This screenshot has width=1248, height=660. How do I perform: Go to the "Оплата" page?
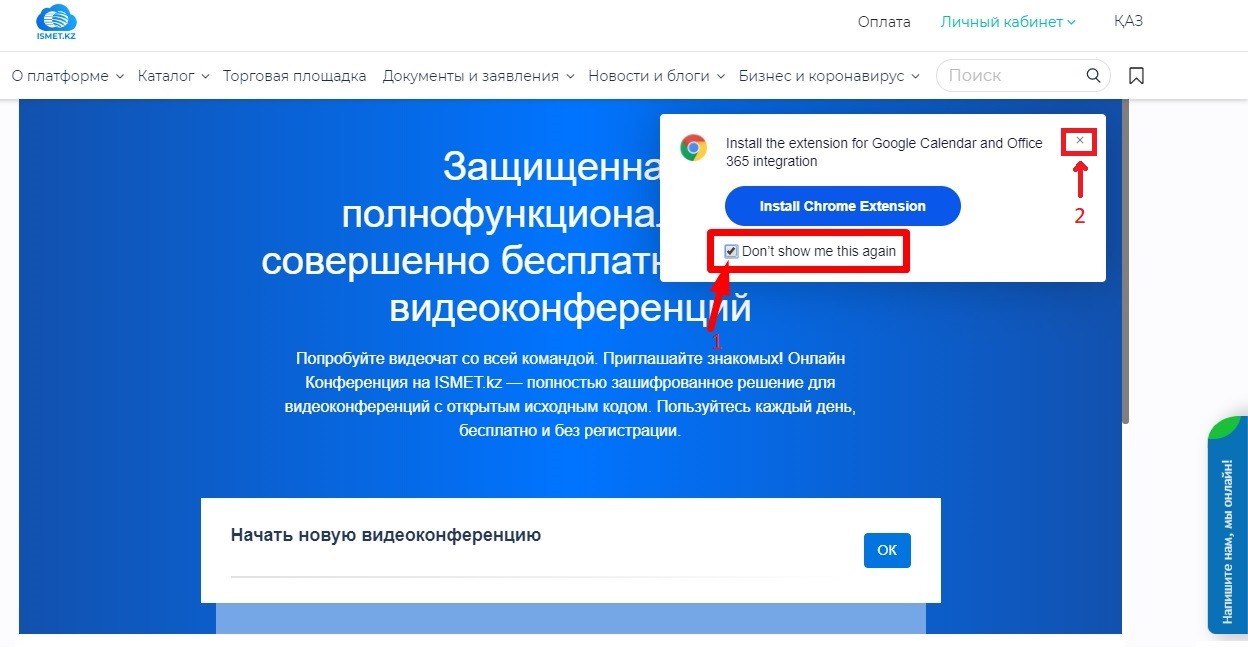(884, 22)
